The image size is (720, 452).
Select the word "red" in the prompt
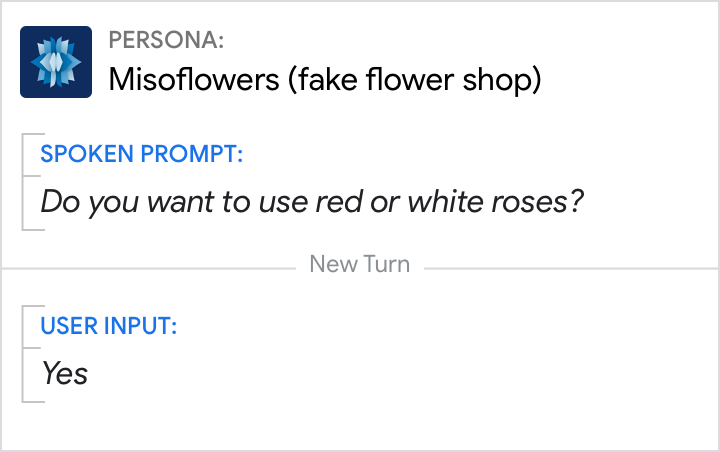coord(337,202)
